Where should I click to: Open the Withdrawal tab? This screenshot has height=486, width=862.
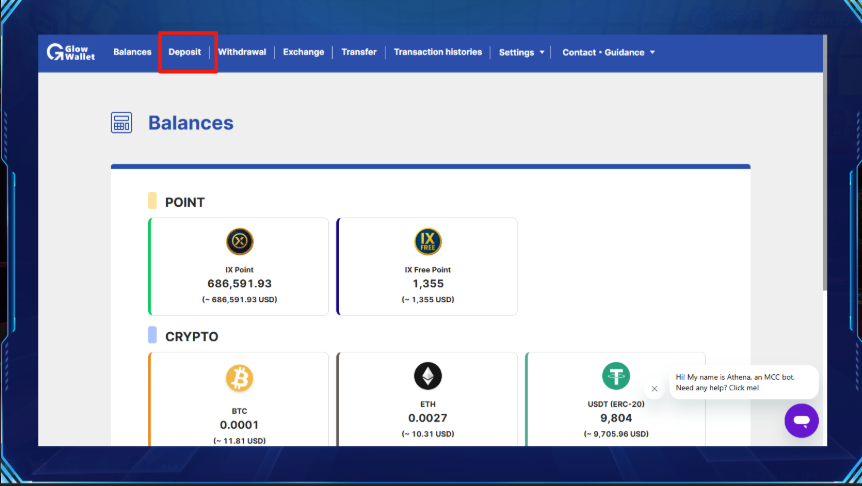point(242,52)
